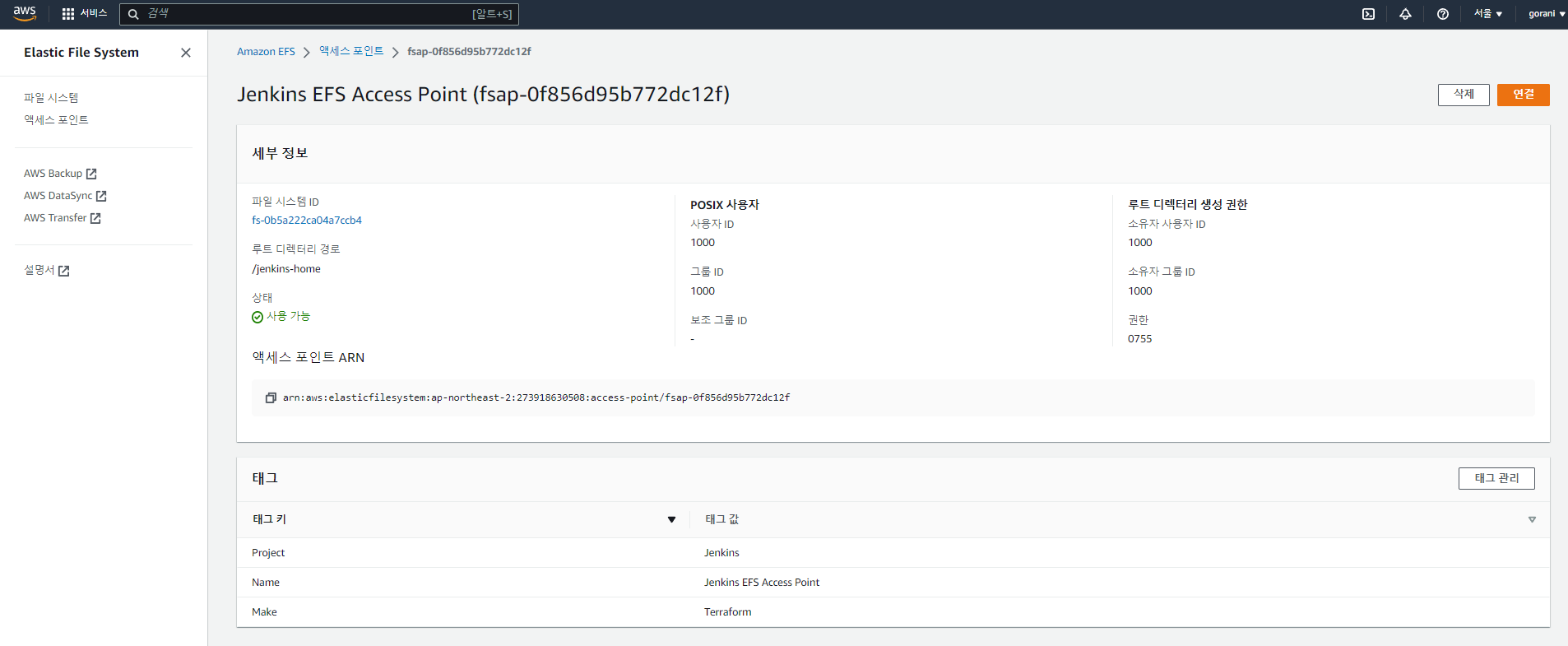Select the 0755 permission value
The image size is (1568, 646).
click(x=1140, y=339)
